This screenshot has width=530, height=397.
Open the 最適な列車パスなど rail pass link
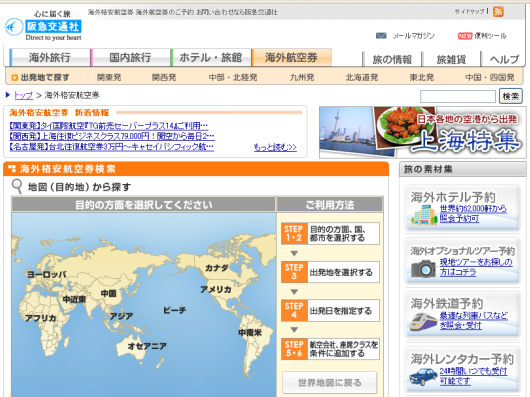click(473, 320)
